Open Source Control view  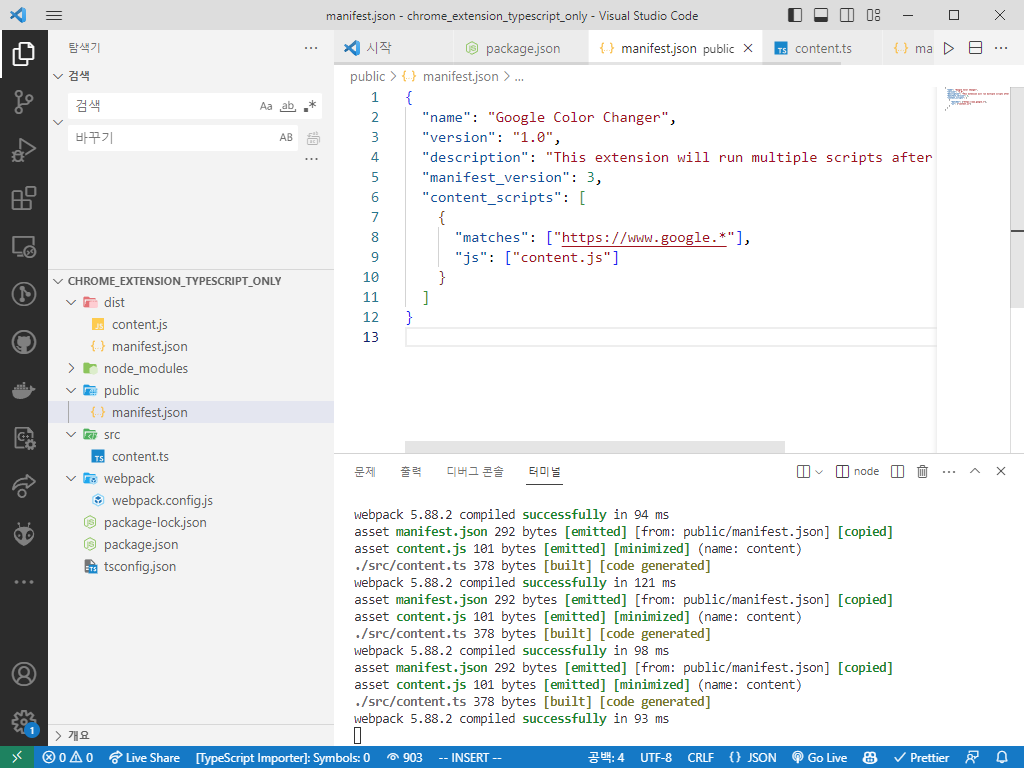click(x=24, y=102)
